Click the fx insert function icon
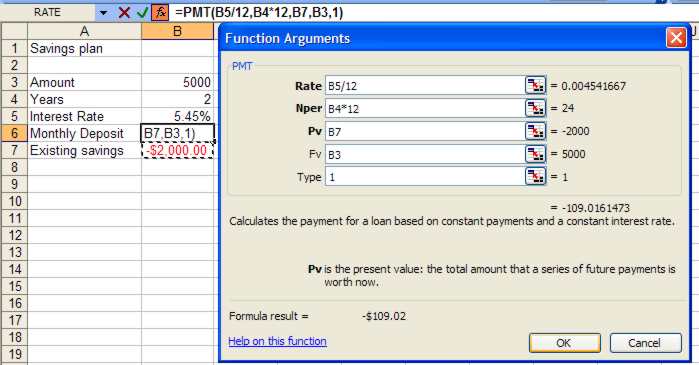This screenshot has width=699, height=365. 160,12
